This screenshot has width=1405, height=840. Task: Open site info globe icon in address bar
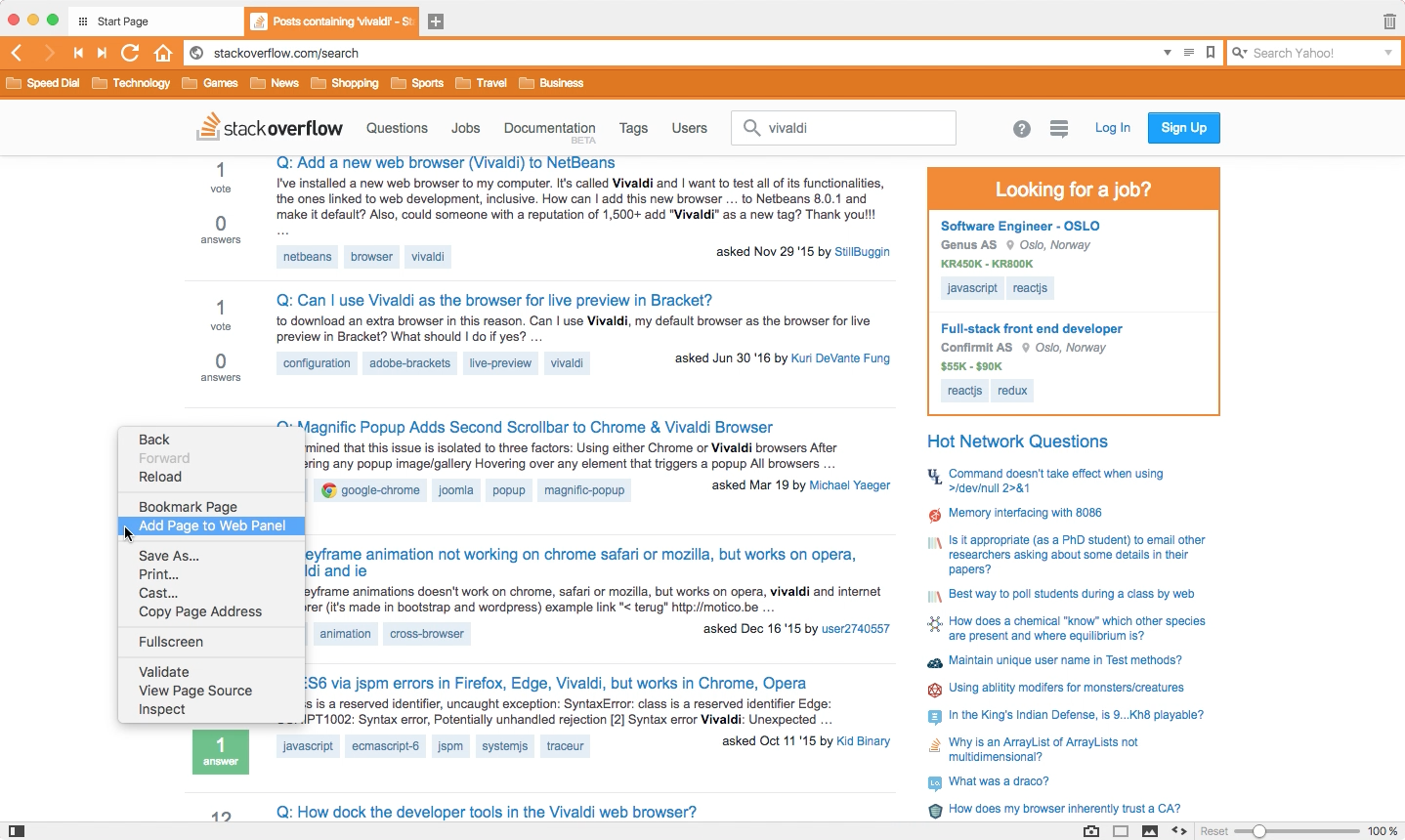[196, 53]
